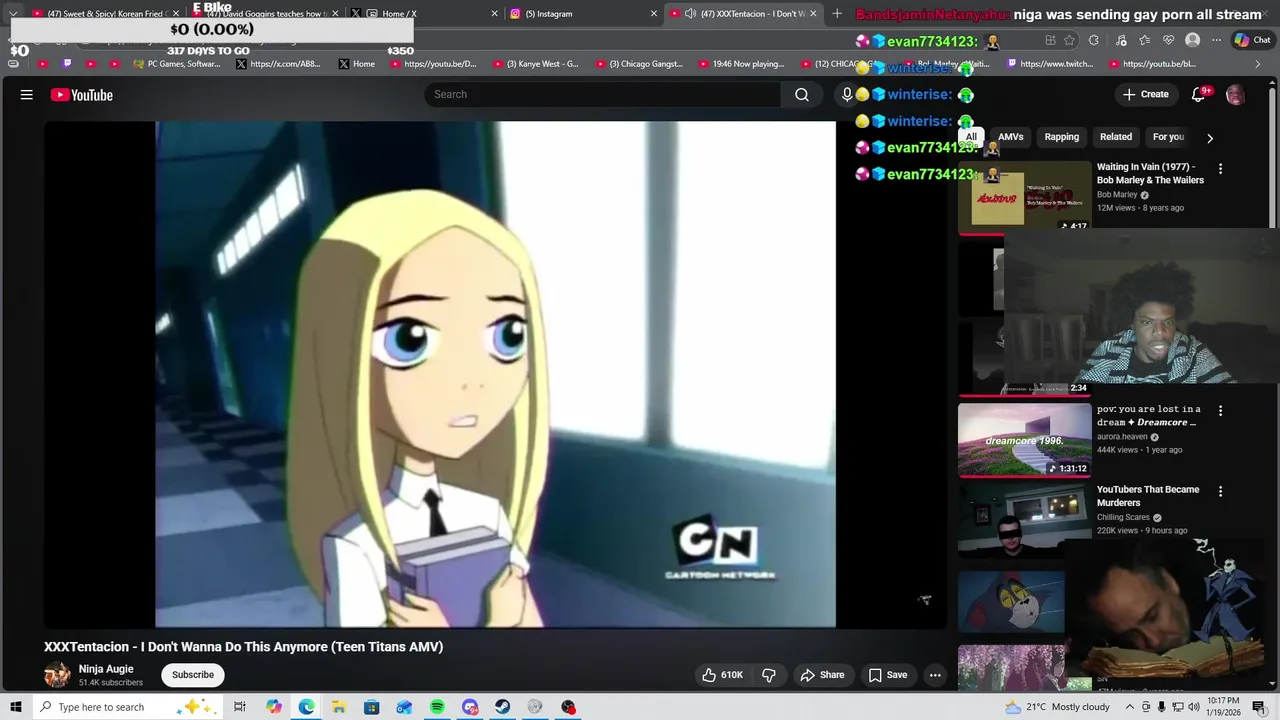Click the Create button
Image resolution: width=1280 pixels, height=720 pixels.
(1145, 94)
